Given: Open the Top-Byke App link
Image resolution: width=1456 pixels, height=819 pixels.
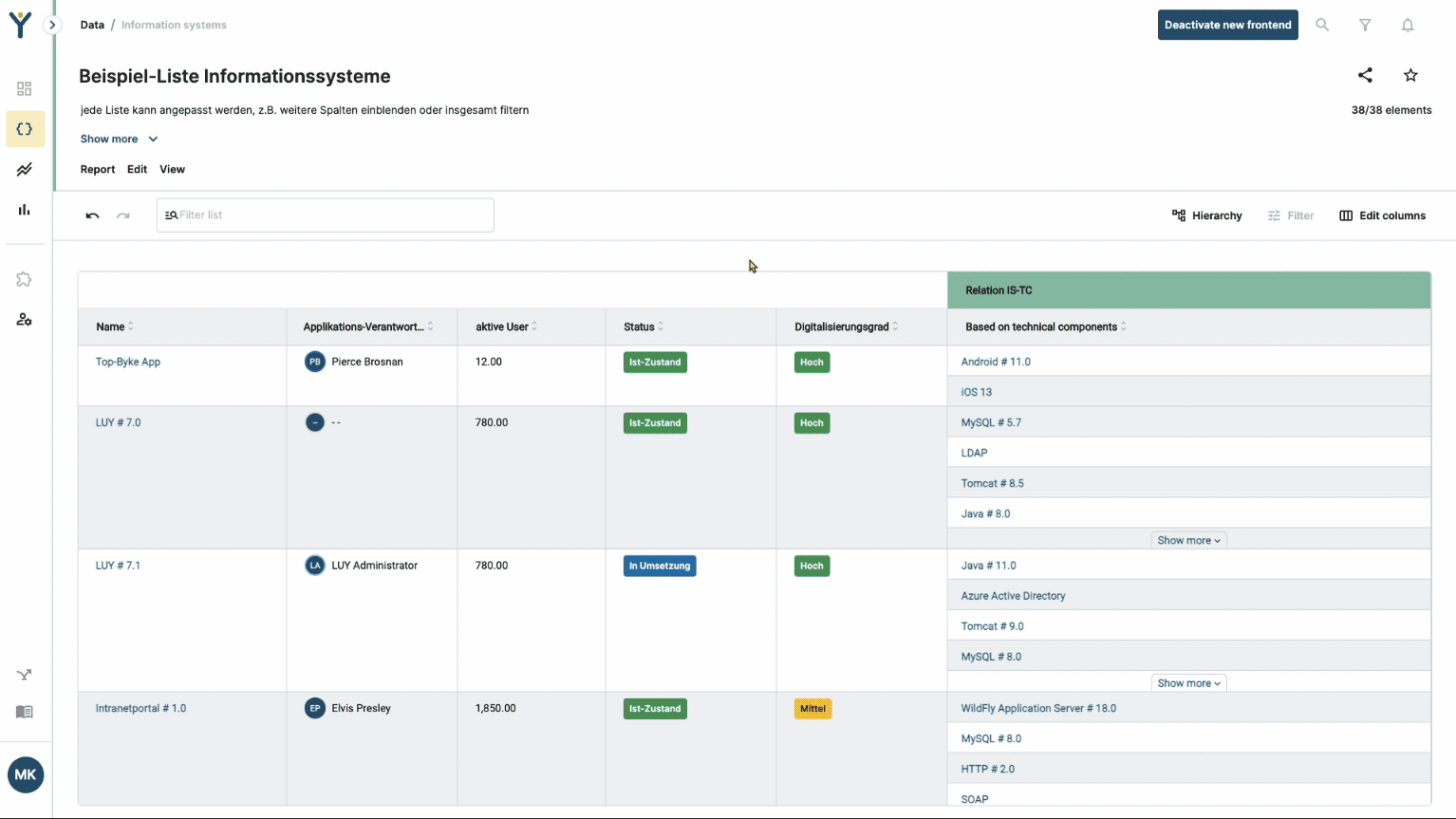Looking at the screenshot, I should point(128,362).
